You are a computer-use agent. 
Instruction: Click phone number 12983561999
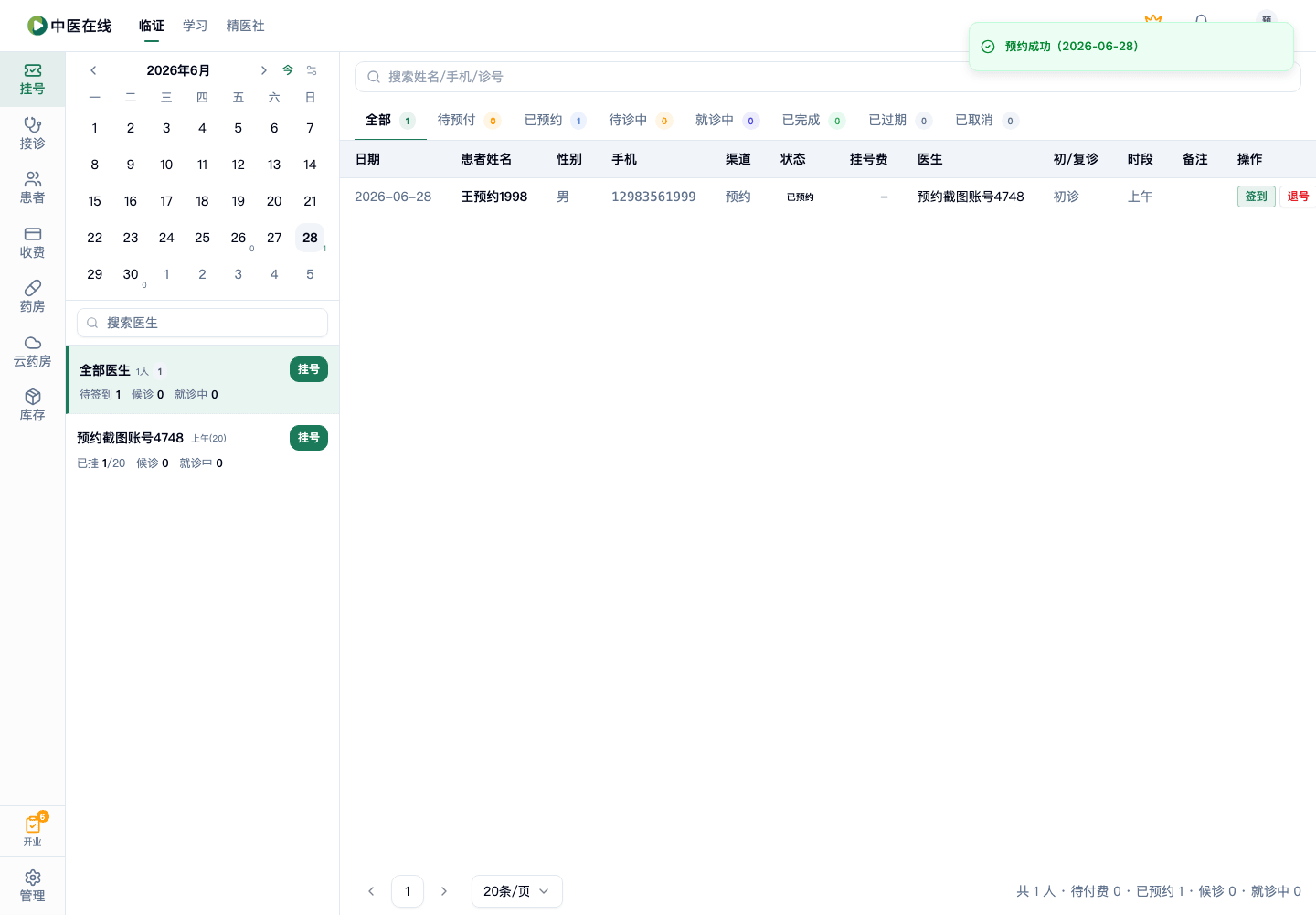[x=653, y=197]
